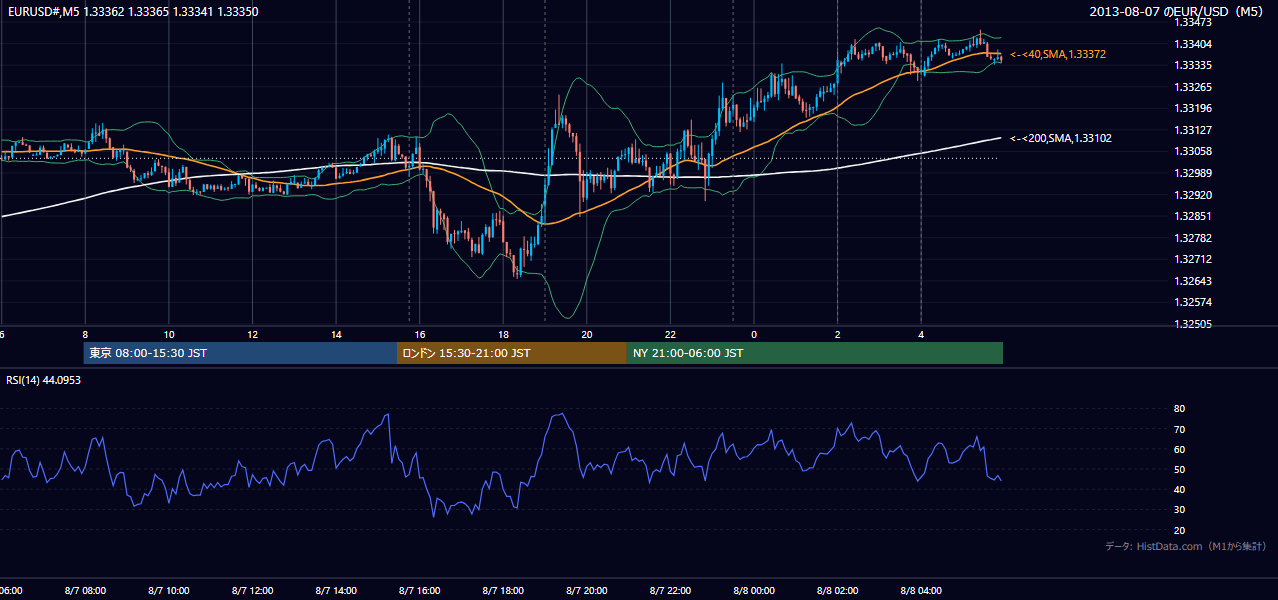The height and width of the screenshot is (600, 1278).
Task: Click the 8/8 02:00 time axis label
Action: pos(837,590)
